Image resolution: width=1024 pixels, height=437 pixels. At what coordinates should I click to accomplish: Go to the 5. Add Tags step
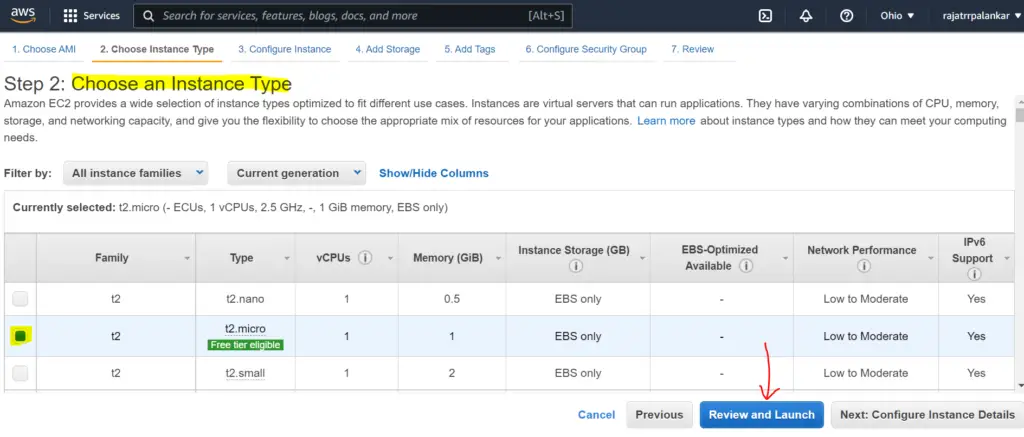click(470, 49)
